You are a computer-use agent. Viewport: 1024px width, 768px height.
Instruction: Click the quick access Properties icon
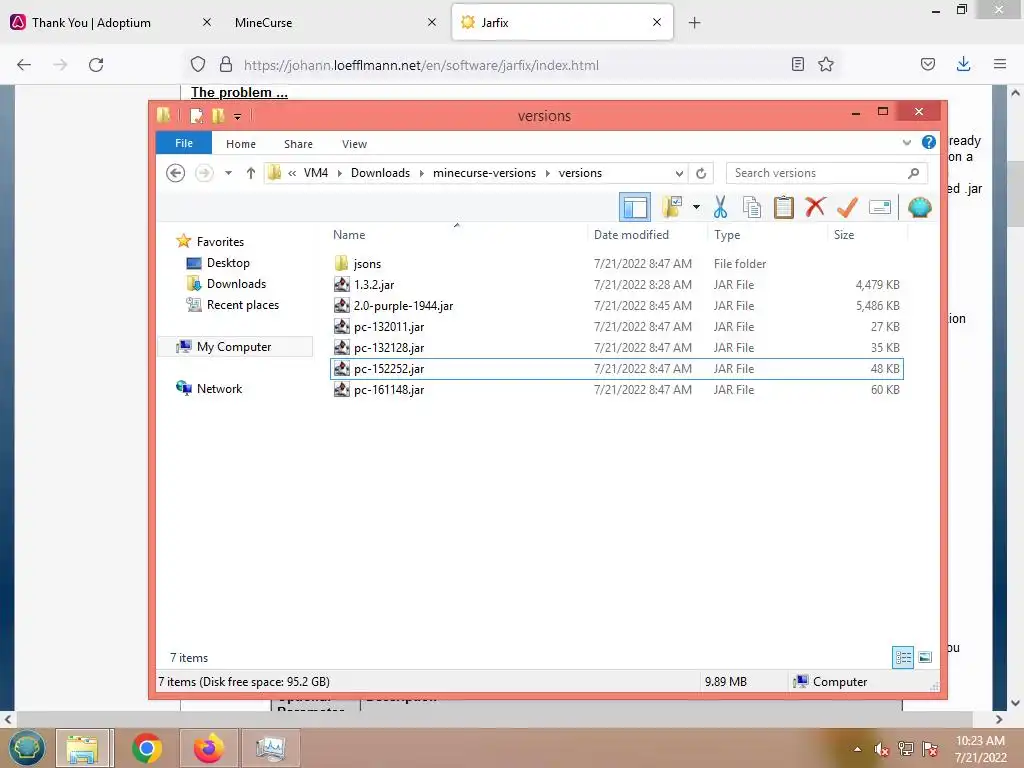click(x=196, y=116)
